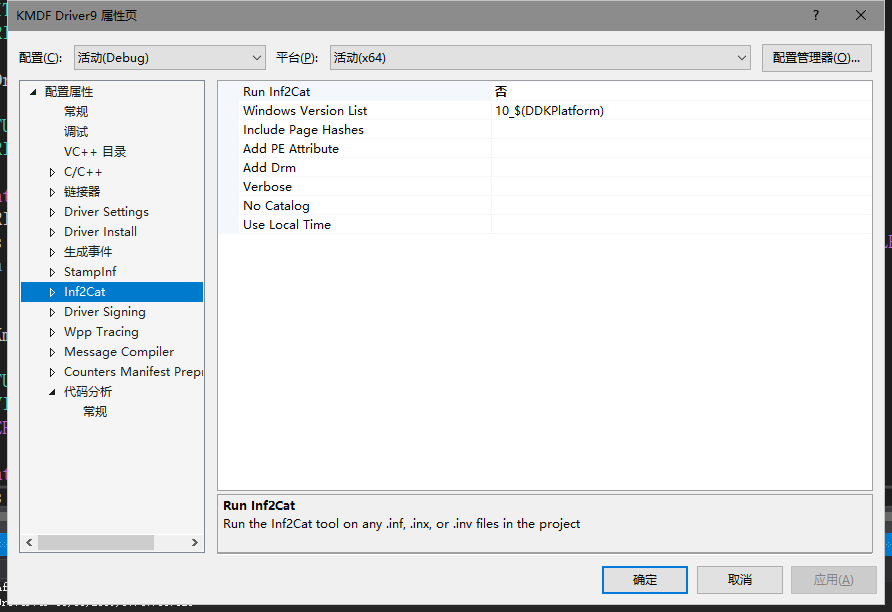
Task: Expand the Message Compiler node arrow
Action: pos(52,352)
